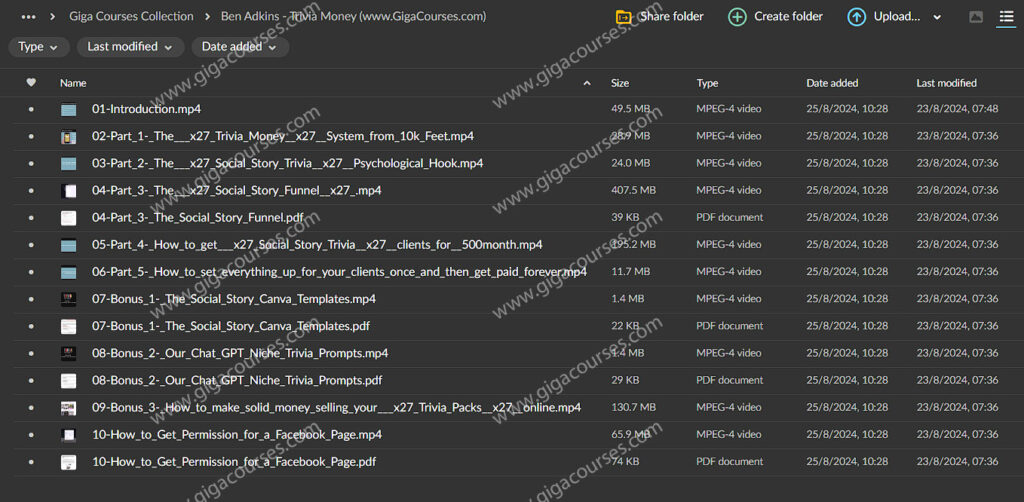Click the favorites heart column header
This screenshot has width=1024, height=502.
click(x=31, y=83)
